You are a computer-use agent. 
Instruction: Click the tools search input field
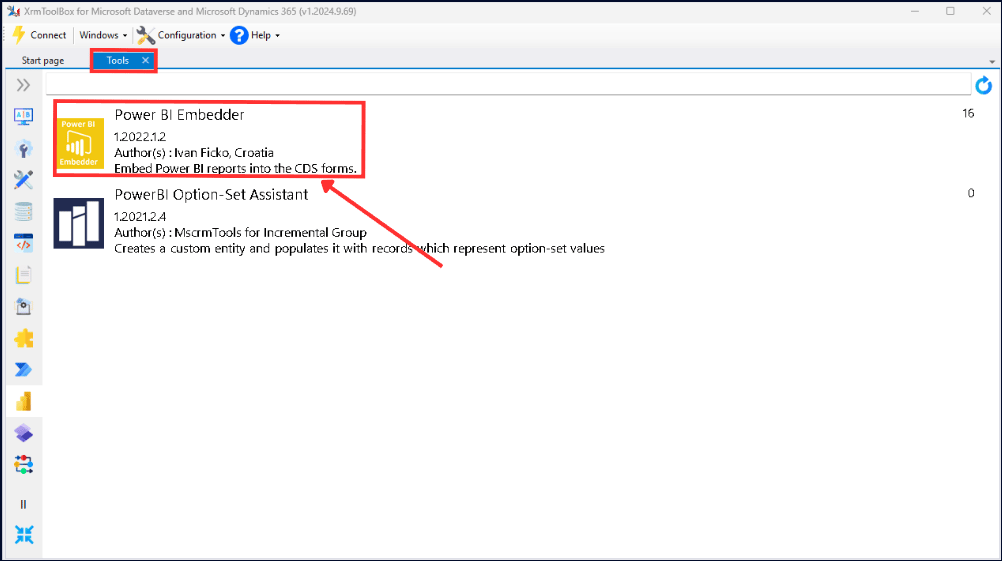(x=508, y=84)
